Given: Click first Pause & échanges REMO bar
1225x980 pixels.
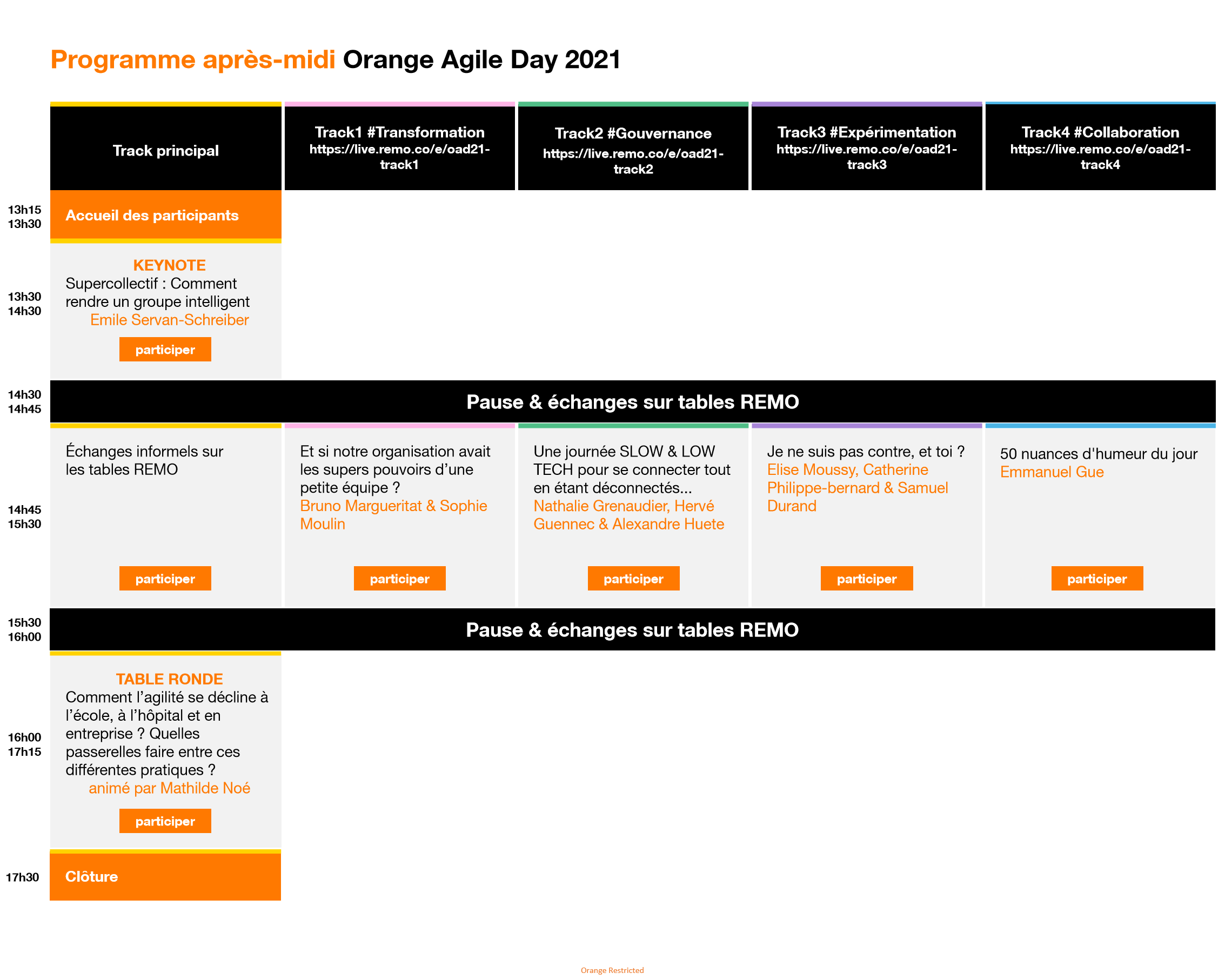Looking at the screenshot, I should pyautogui.click(x=632, y=401).
